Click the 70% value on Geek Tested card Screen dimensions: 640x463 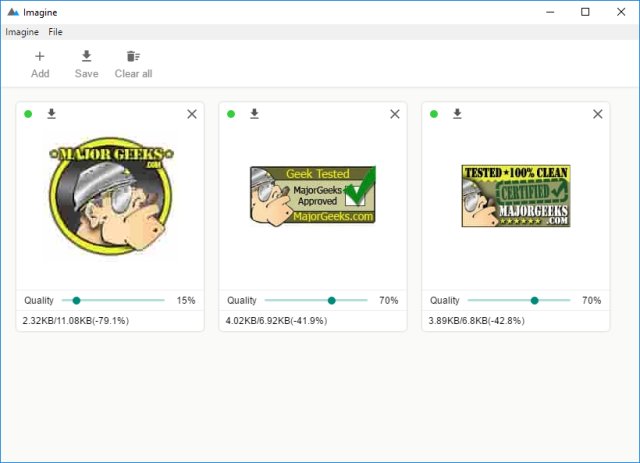pyautogui.click(x=389, y=301)
